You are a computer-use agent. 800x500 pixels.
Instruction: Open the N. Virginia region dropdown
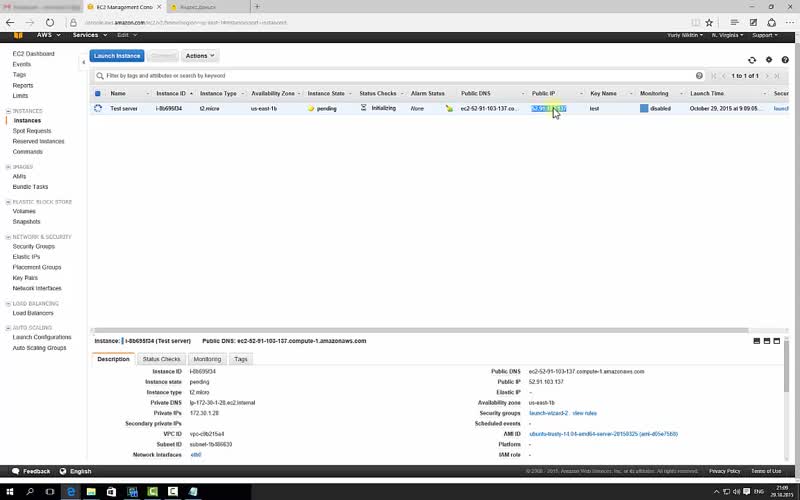[727, 35]
